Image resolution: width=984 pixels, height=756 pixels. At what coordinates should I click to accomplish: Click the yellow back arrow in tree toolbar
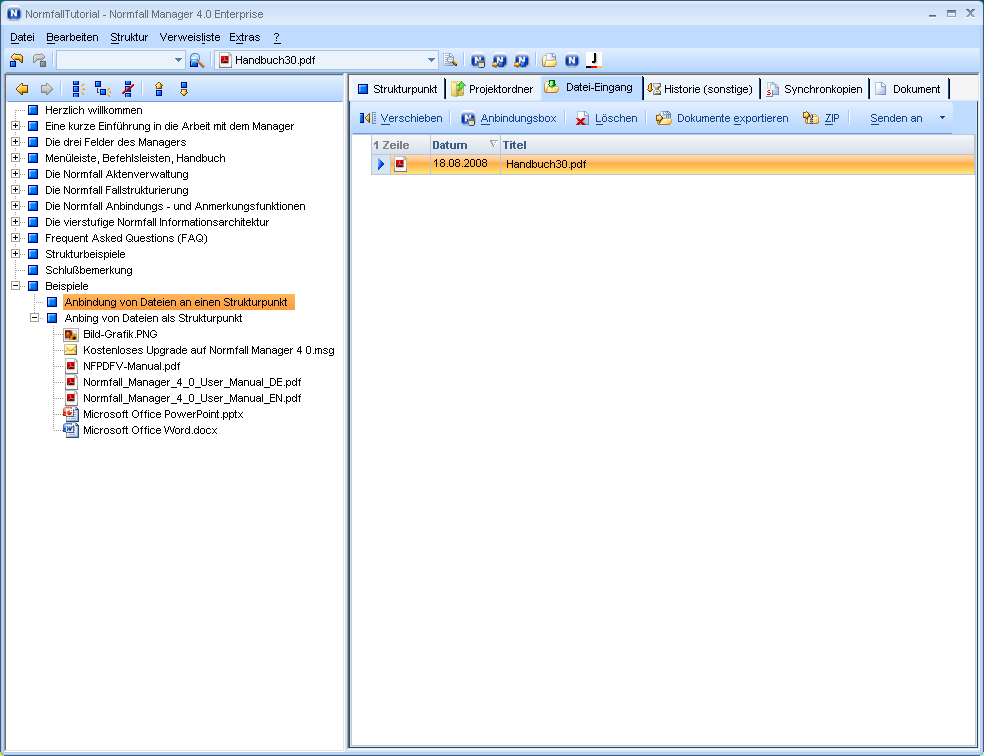click(x=22, y=89)
